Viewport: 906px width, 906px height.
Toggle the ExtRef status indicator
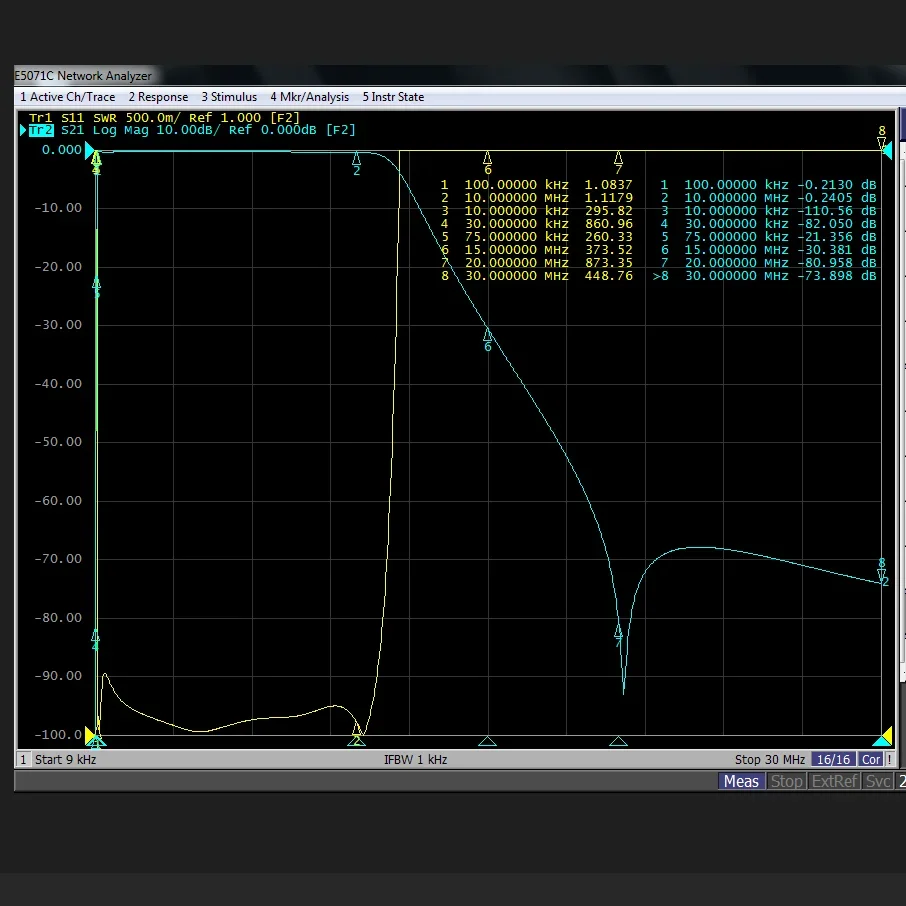(834, 781)
